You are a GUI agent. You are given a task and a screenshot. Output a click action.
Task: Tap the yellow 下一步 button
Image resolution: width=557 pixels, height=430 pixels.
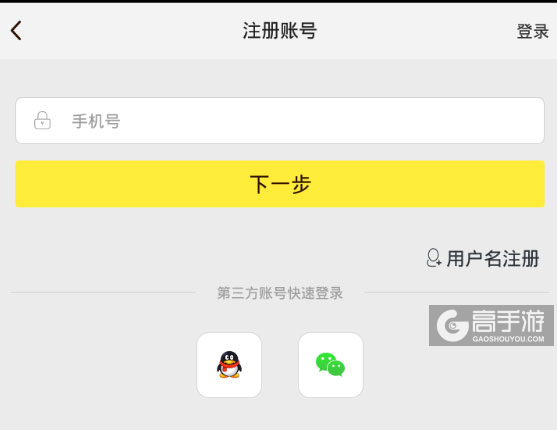point(280,184)
